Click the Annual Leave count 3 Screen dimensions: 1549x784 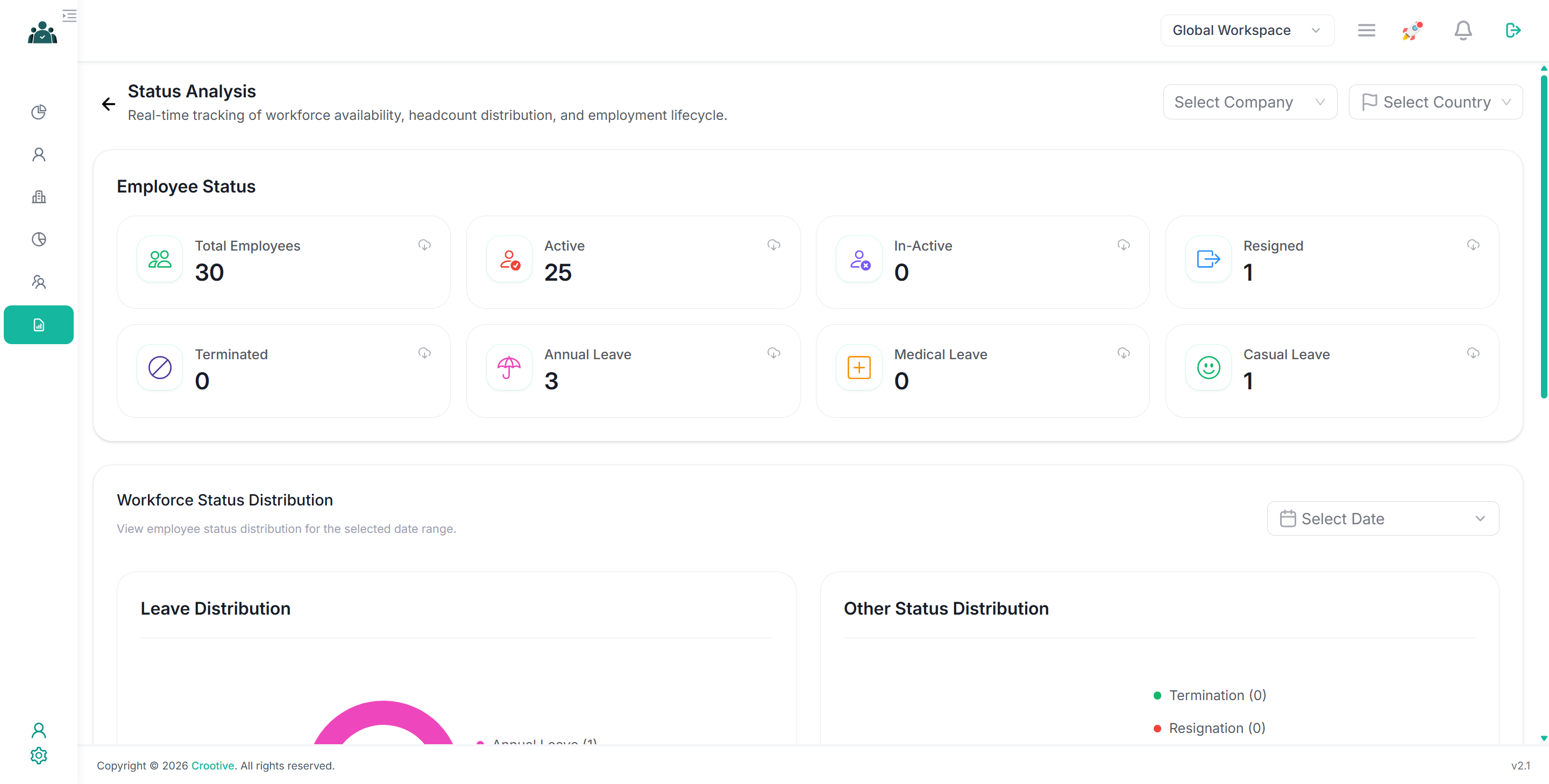tap(551, 381)
